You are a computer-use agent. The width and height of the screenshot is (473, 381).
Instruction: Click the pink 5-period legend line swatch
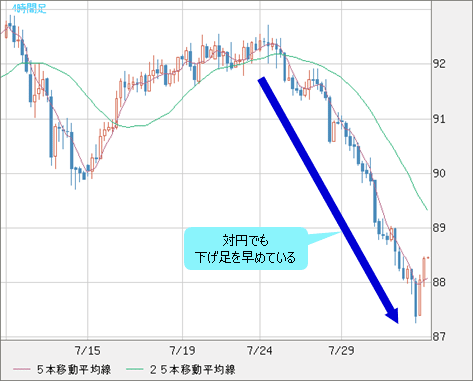(22, 369)
